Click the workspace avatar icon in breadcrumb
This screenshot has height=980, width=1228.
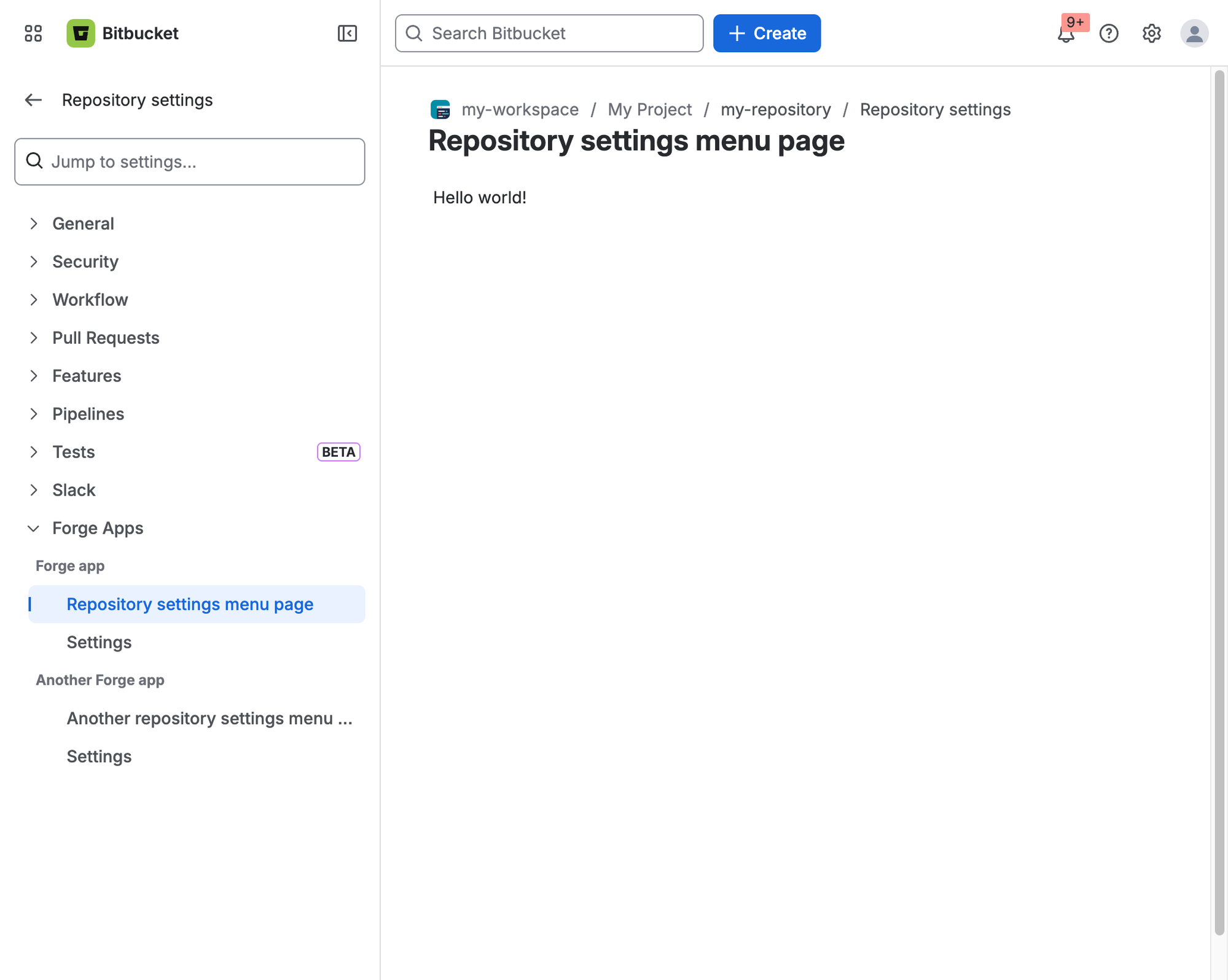coord(440,109)
